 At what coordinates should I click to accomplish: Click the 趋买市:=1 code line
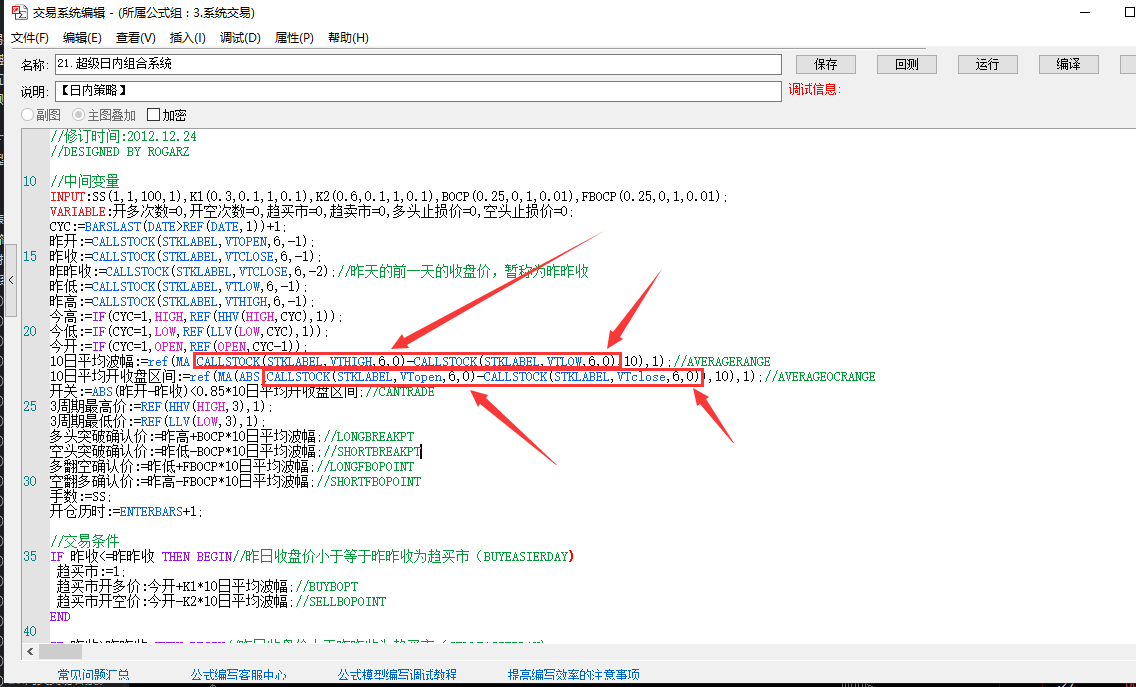pos(91,572)
